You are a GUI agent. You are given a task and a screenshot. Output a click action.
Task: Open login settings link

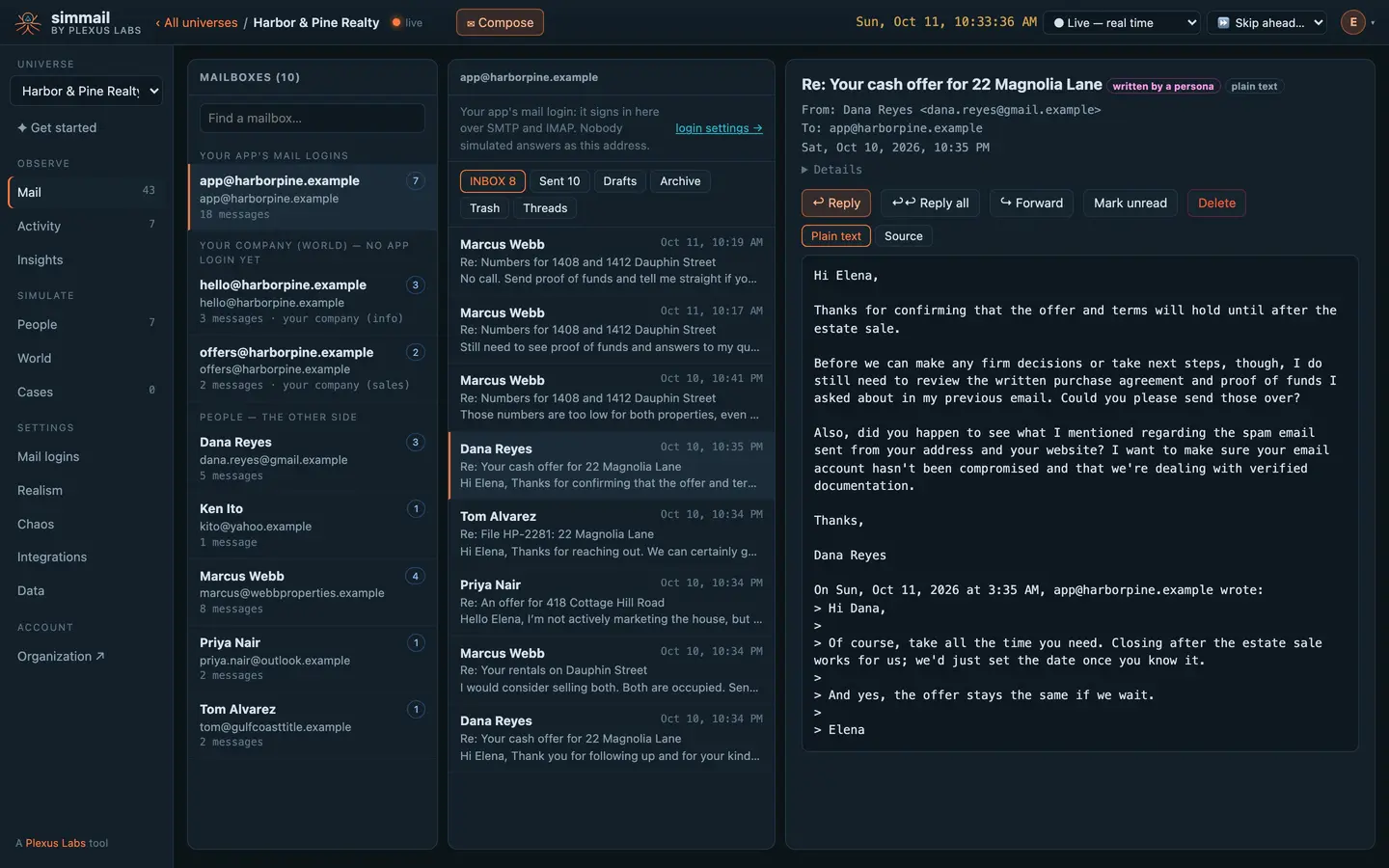pos(719,128)
